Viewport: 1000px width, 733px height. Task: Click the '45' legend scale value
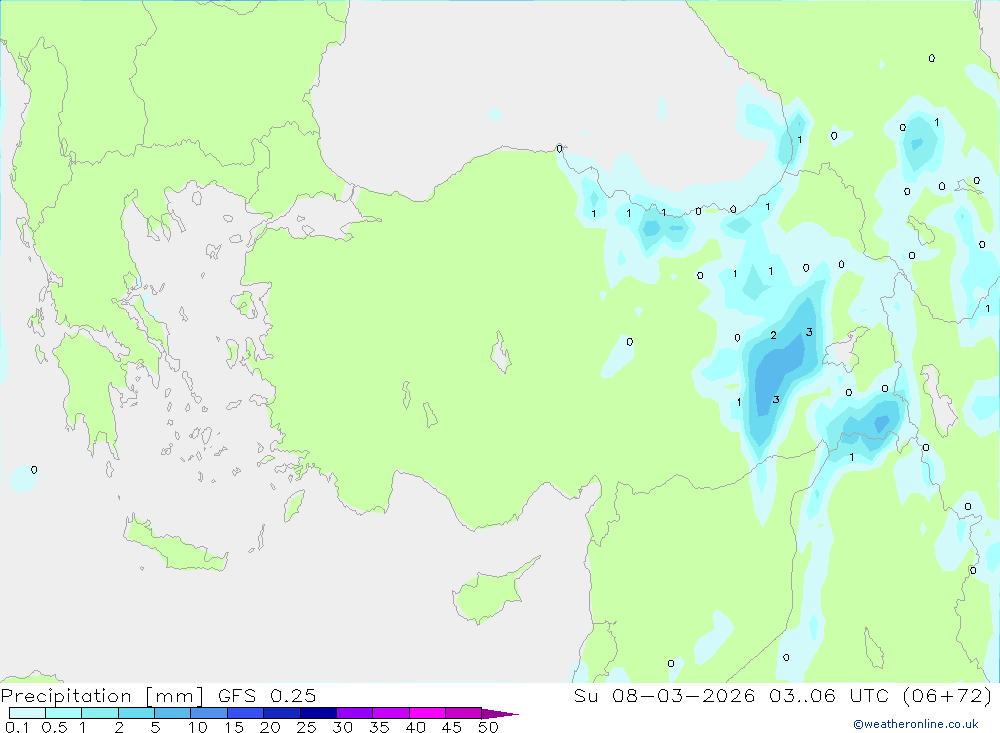click(452, 727)
